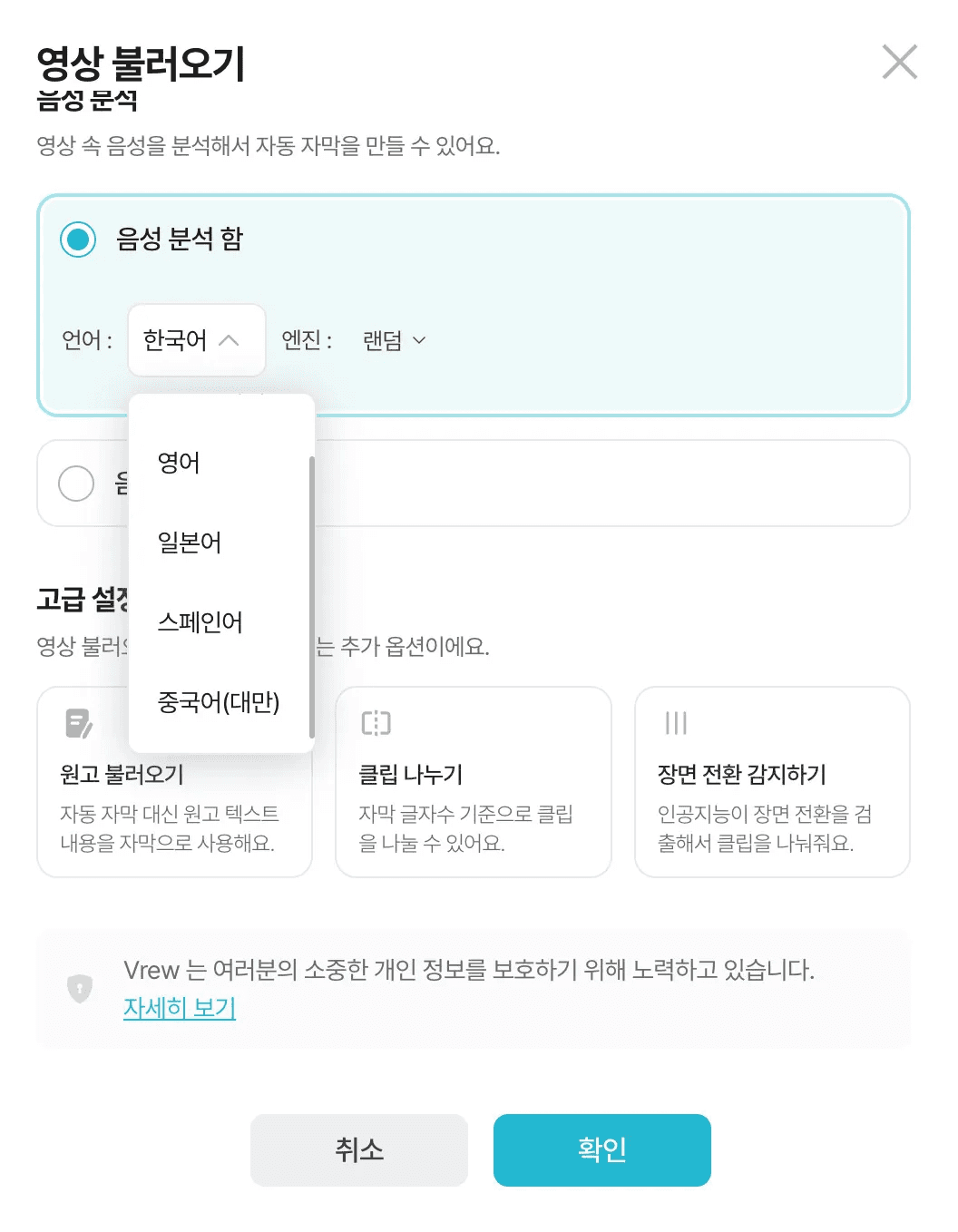Screen dimensions: 958x1232
Task: Select the 음성 분석 함 radio button
Action: point(78,240)
